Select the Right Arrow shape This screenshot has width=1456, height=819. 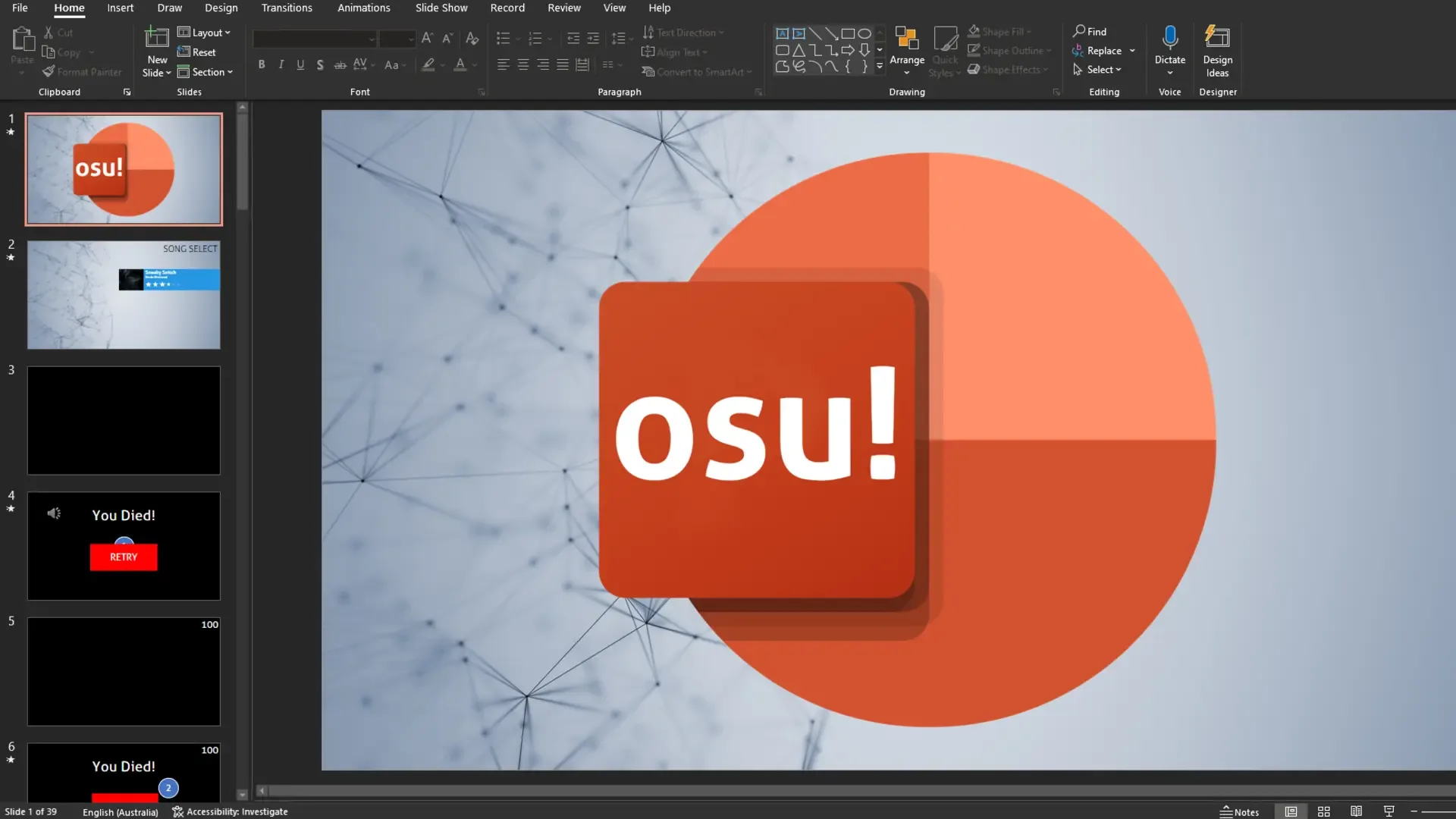848,50
